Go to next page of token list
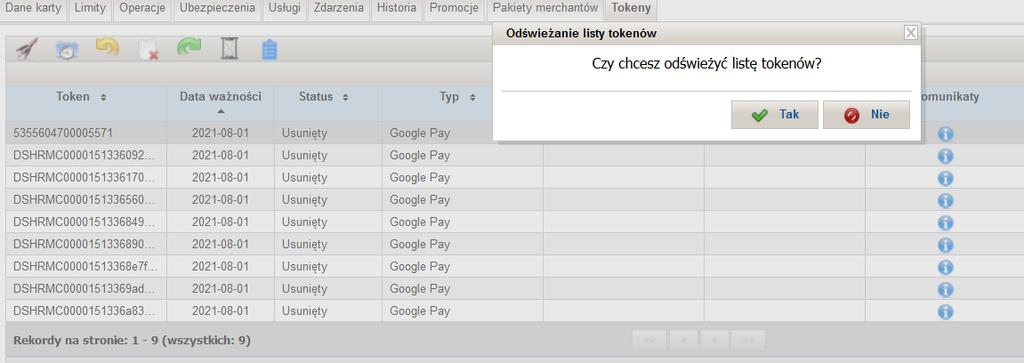 click(x=714, y=340)
